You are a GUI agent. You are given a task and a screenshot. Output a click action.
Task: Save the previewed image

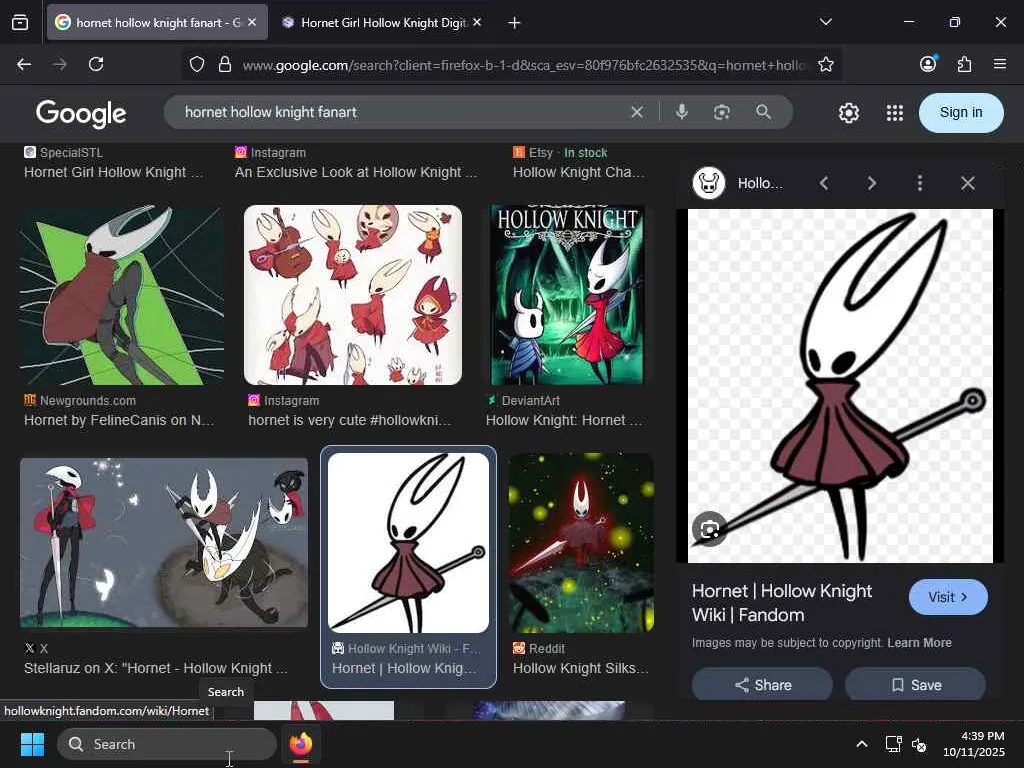[x=916, y=684]
